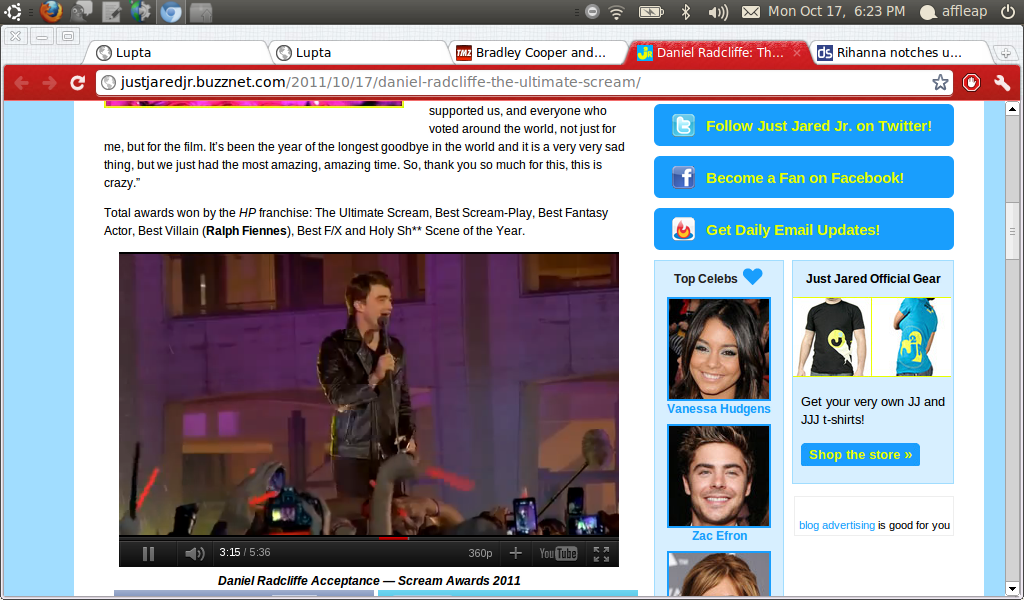The height and width of the screenshot is (600, 1024).
Task: Switch to the first Lupta tab
Action: 178,53
